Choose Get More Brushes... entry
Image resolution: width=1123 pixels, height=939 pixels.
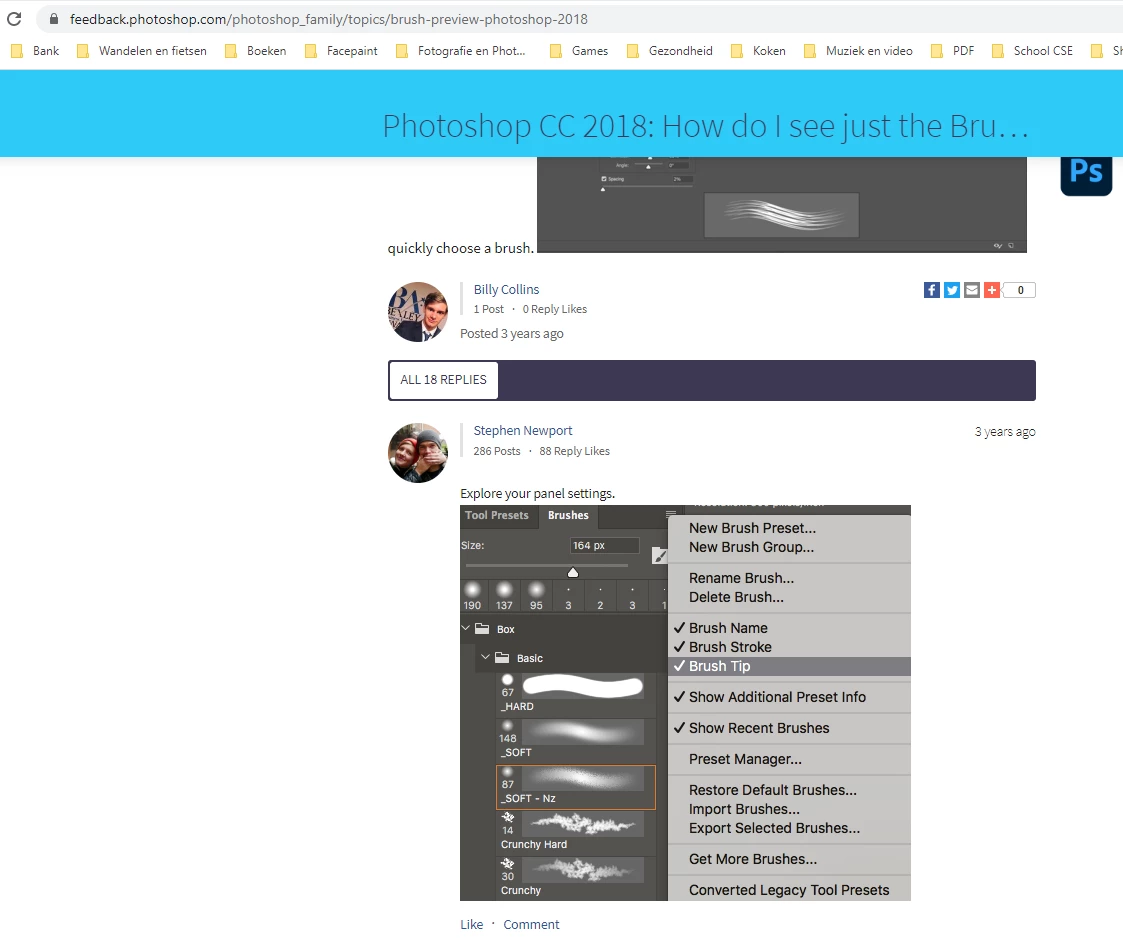click(753, 859)
